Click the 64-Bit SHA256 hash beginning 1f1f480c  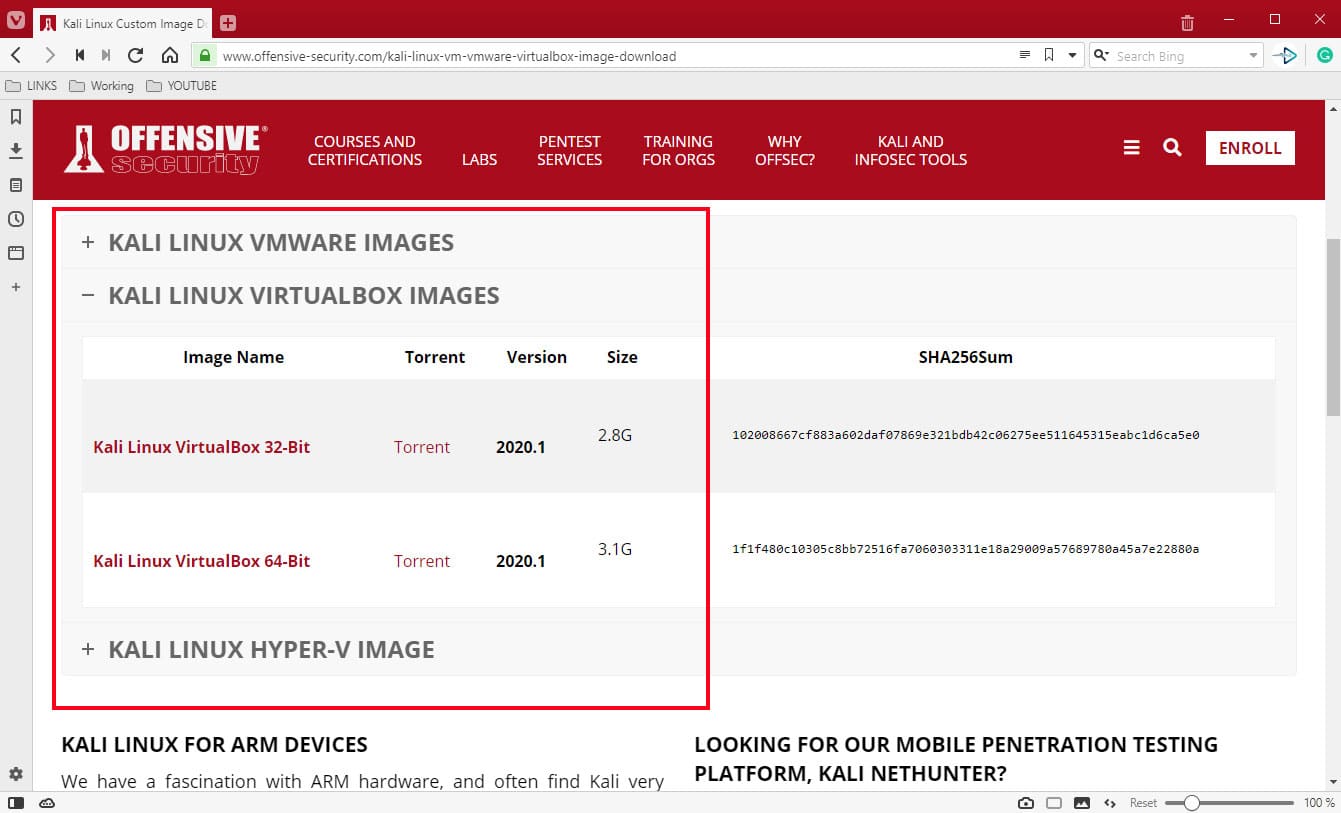(x=966, y=549)
